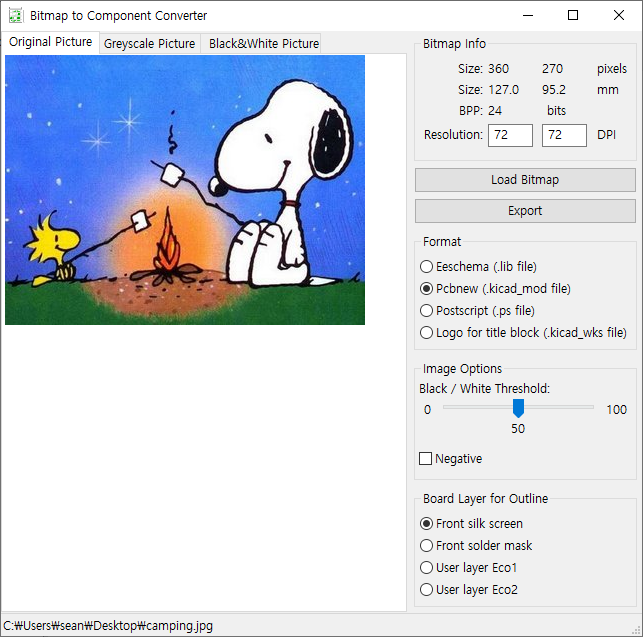Choose User layer Eco2
Image resolution: width=643 pixels, height=637 pixels.
pos(469,590)
